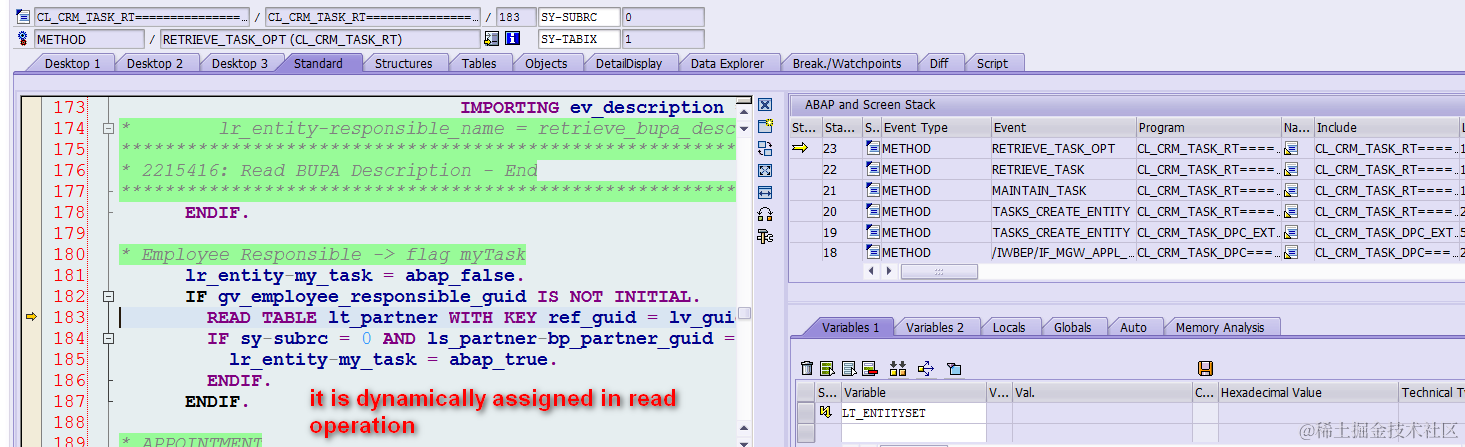Click the red delete-row icon in Variables toolbar

(869, 369)
